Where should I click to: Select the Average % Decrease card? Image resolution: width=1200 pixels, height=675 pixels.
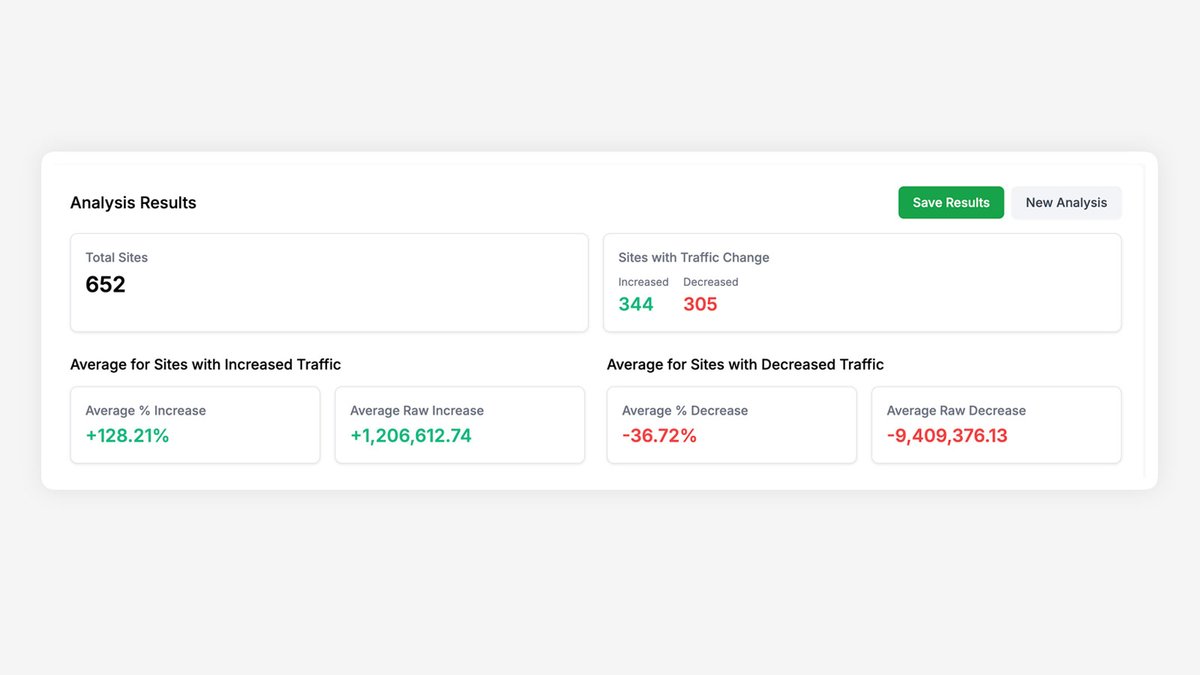[731, 425]
